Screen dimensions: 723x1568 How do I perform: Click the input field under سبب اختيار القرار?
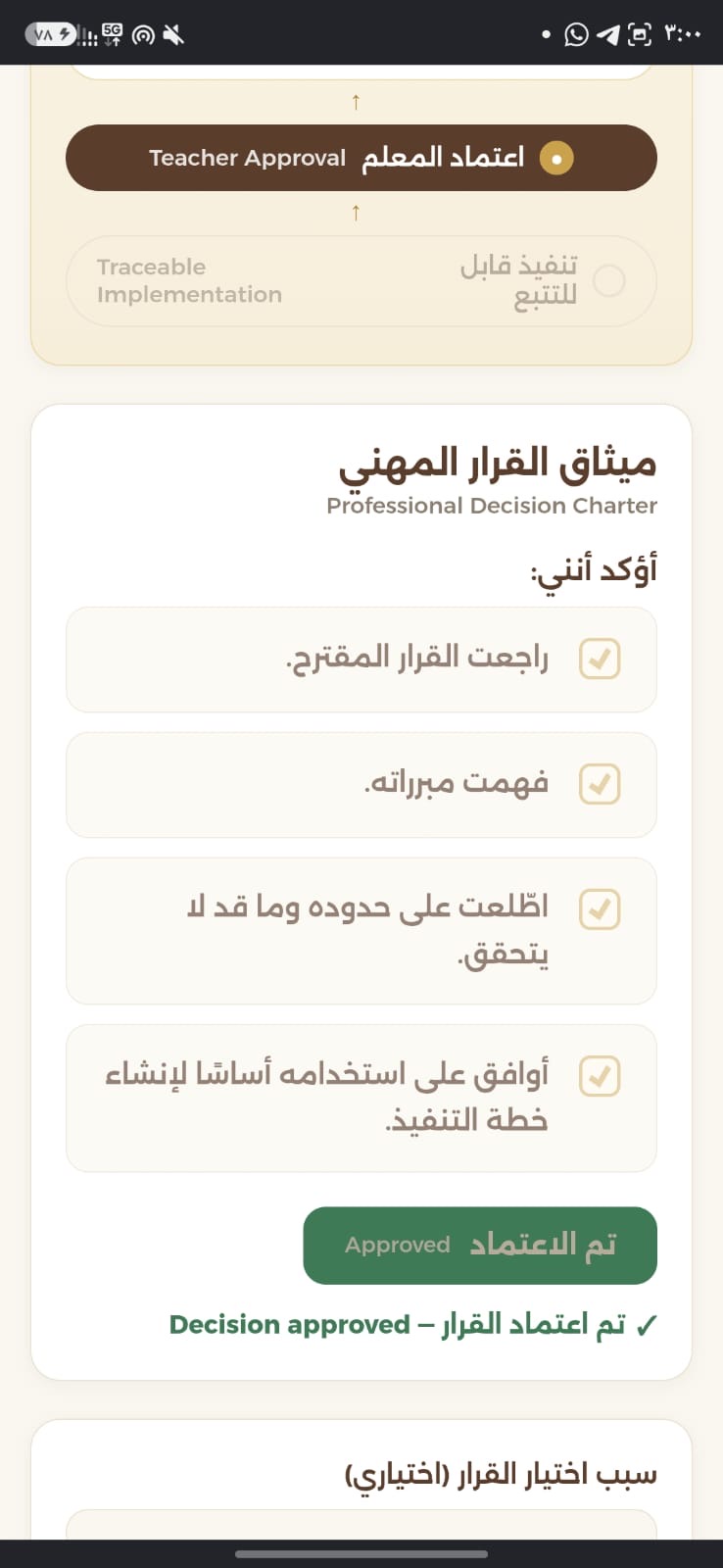(361, 1525)
